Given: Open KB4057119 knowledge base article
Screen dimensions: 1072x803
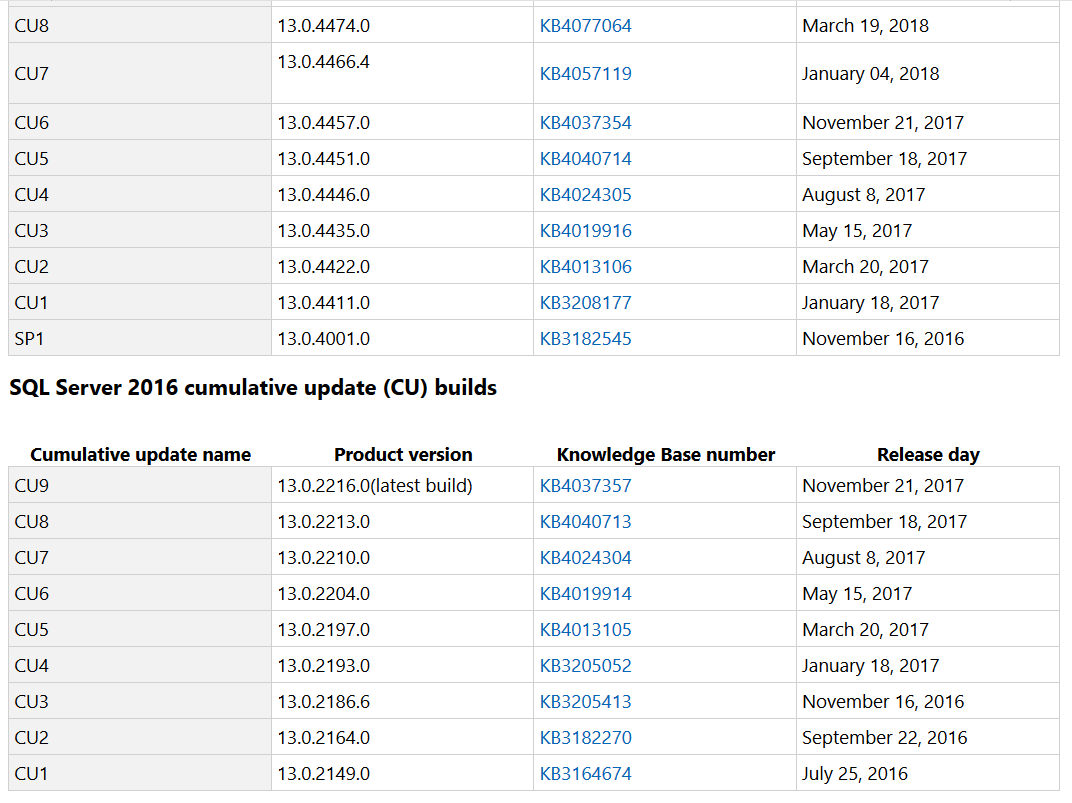Looking at the screenshot, I should point(586,74).
